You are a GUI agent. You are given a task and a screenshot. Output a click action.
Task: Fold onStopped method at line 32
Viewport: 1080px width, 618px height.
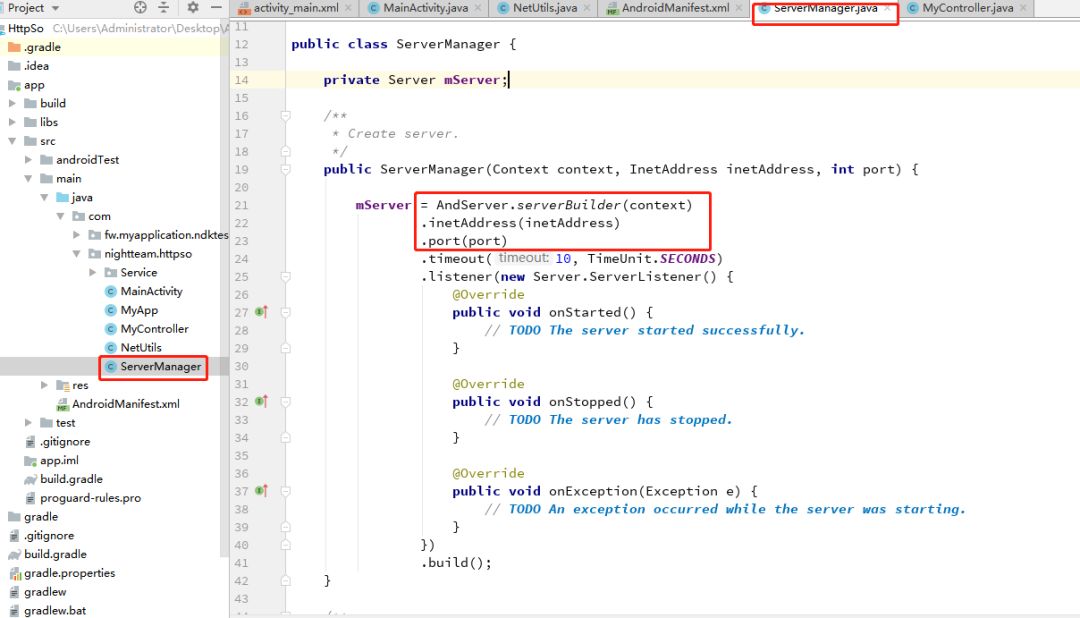tap(285, 402)
